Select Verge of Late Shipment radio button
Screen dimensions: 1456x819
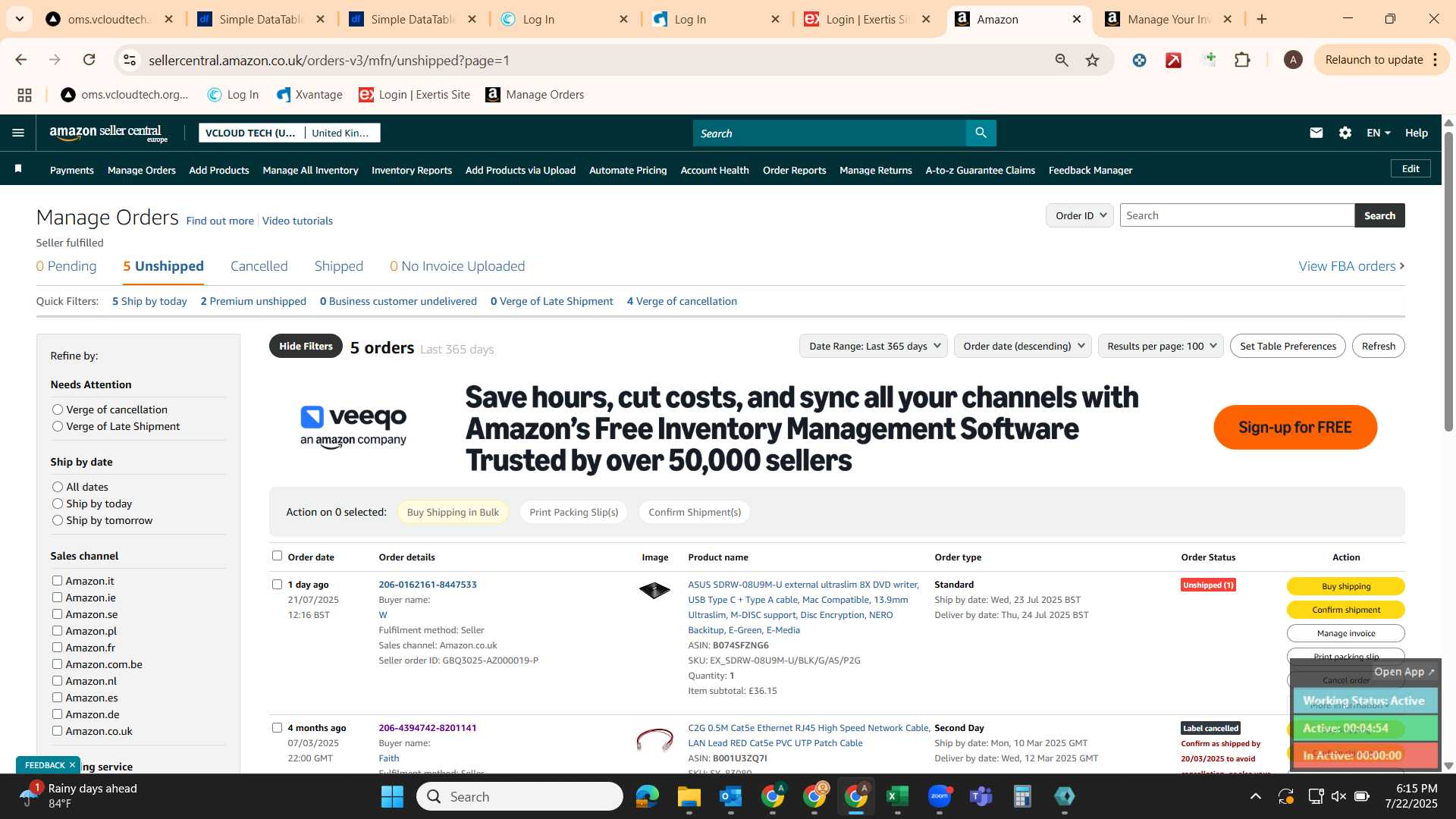point(57,426)
